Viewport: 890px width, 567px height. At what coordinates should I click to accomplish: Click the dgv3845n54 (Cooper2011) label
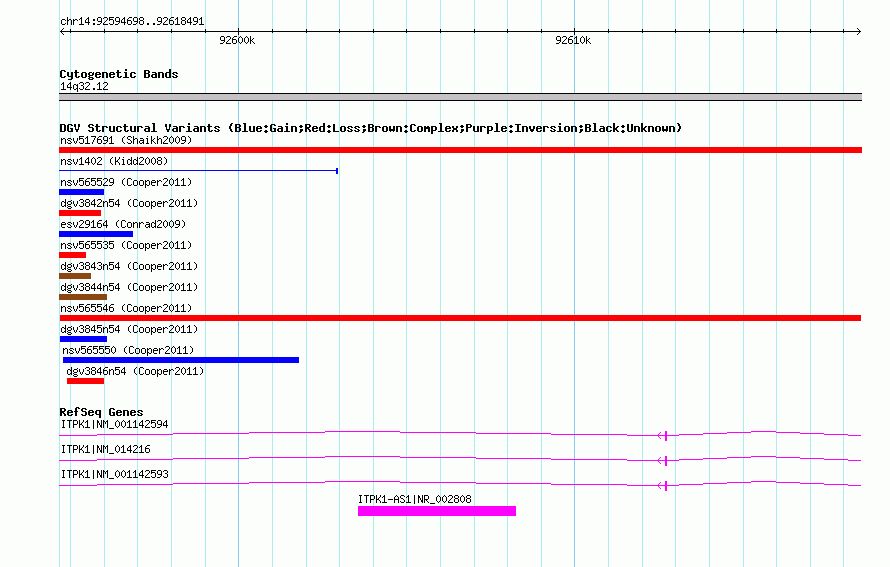(x=129, y=329)
